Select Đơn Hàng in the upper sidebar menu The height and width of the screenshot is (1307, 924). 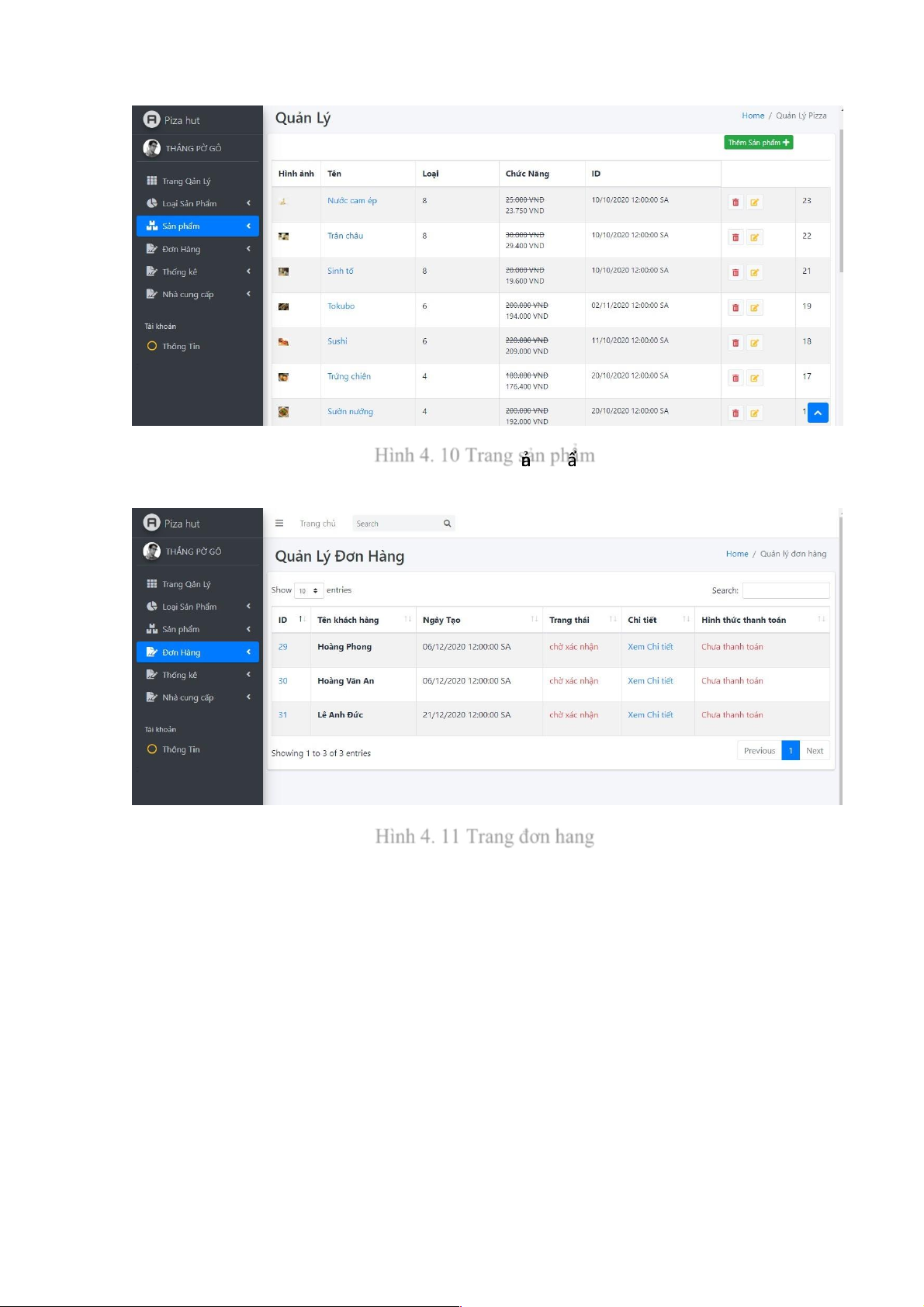[198, 249]
